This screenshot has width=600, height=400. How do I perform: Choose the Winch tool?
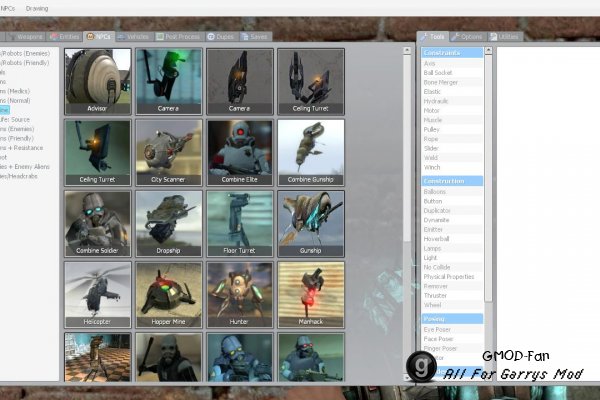click(452, 167)
